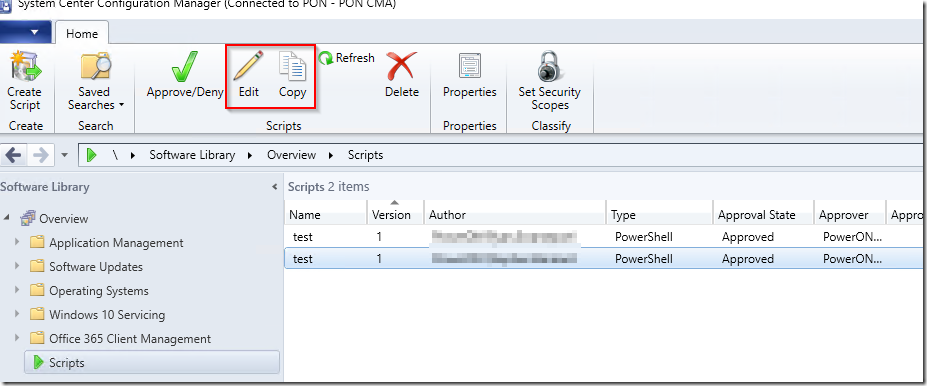
Task: Sort by the Approver column header
Action: click(x=849, y=215)
